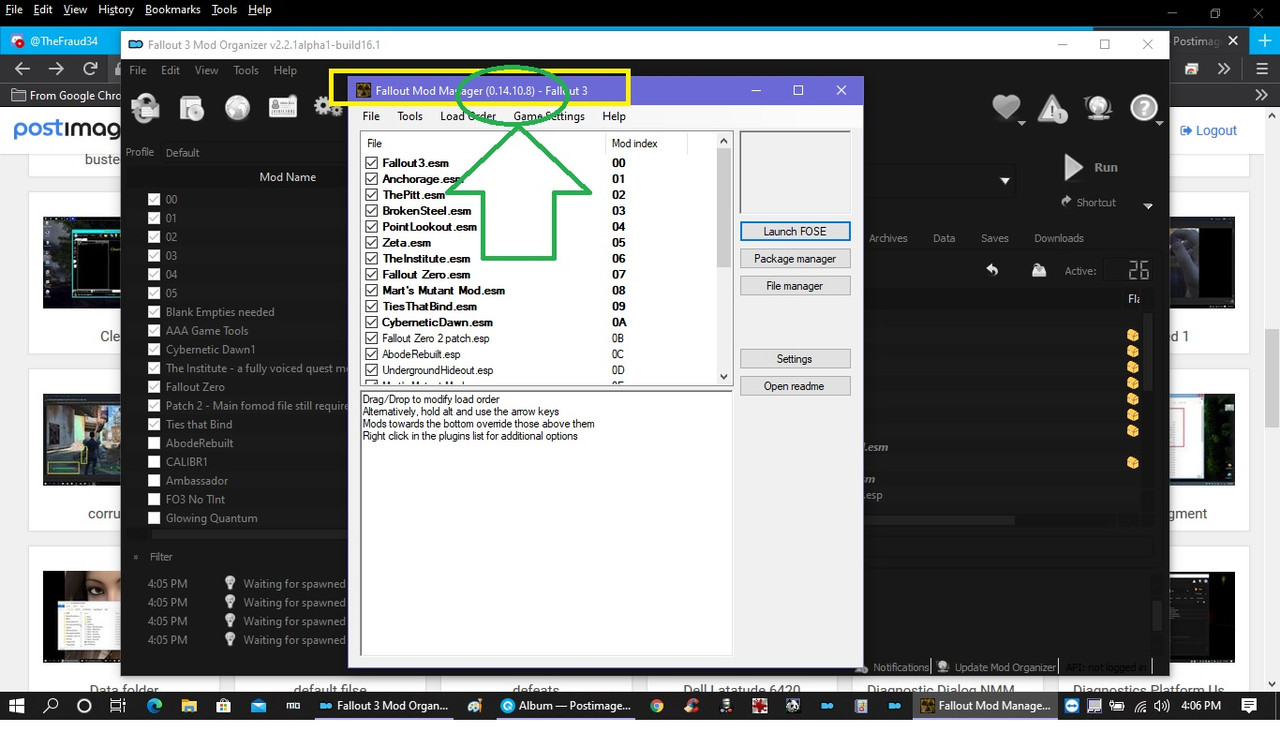Open Mail app from taskbar
The height and width of the screenshot is (750, 1280).
coord(258,705)
